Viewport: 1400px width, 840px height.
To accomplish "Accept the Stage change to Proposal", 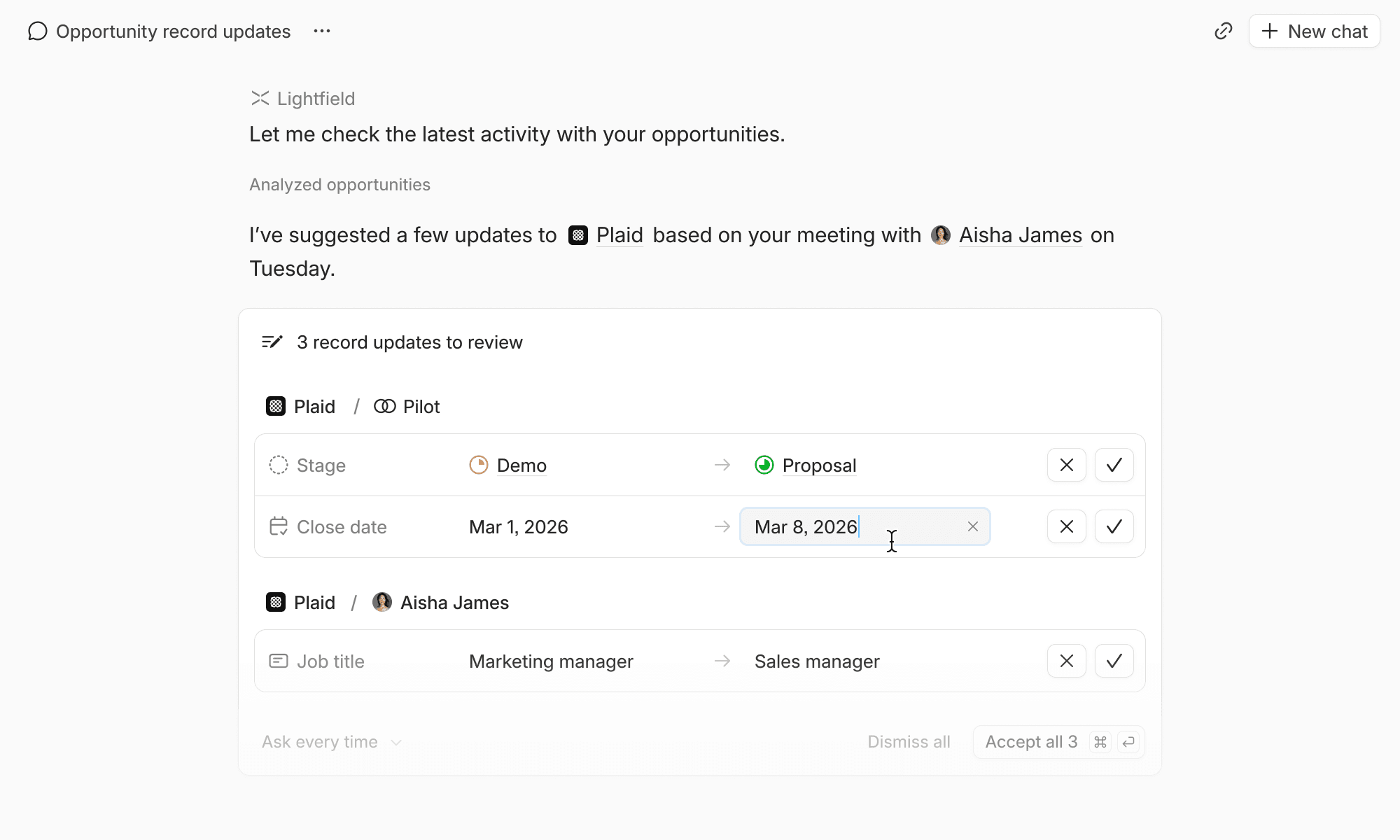I will click(x=1114, y=465).
